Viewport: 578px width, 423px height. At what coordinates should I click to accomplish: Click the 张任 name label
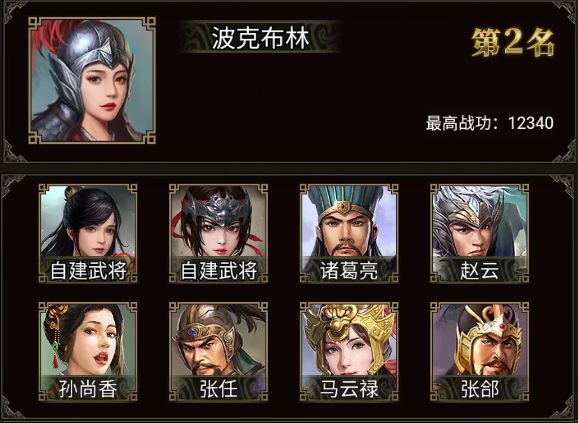pos(218,389)
